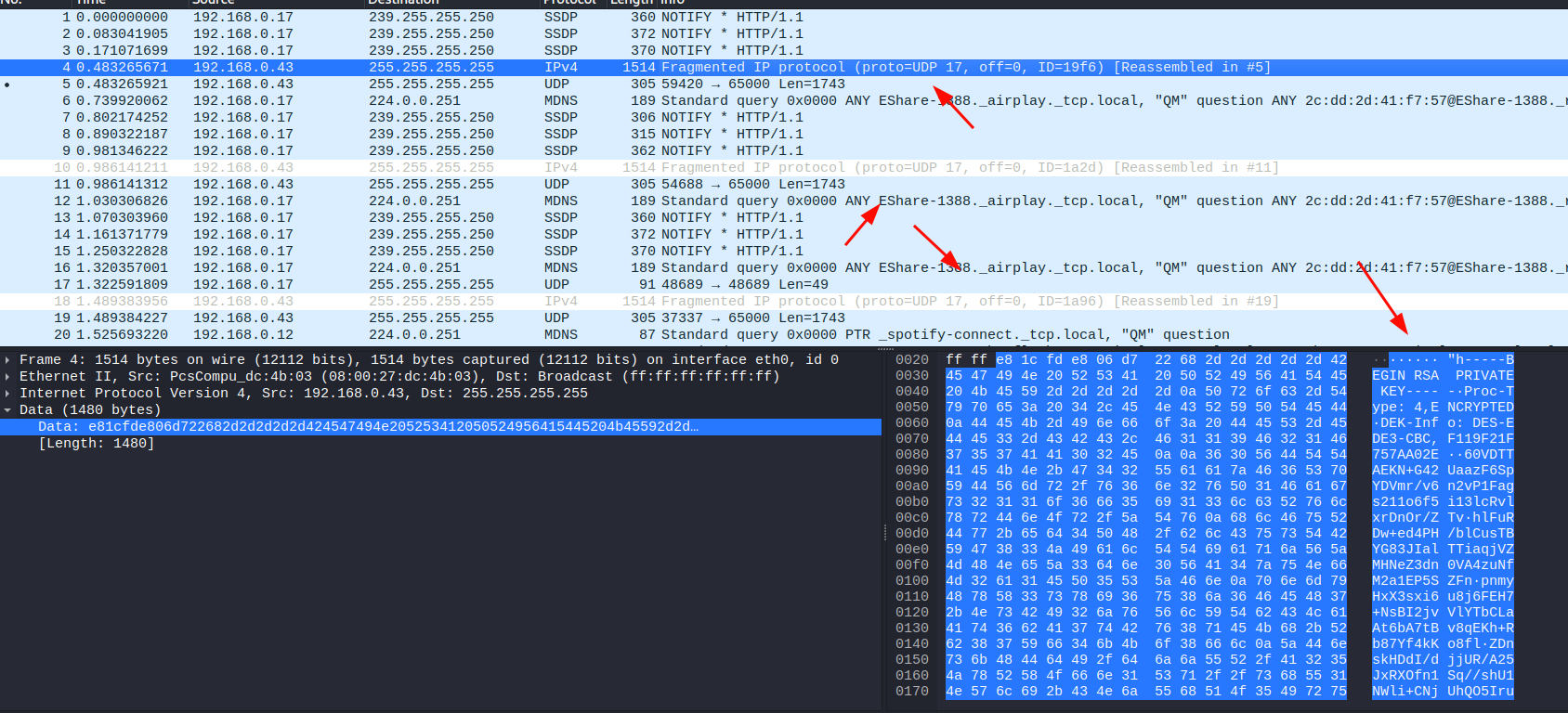Click ASCII text 'At6bA7tB v8qEKh+R'
1568x713 pixels.
click(1443, 628)
